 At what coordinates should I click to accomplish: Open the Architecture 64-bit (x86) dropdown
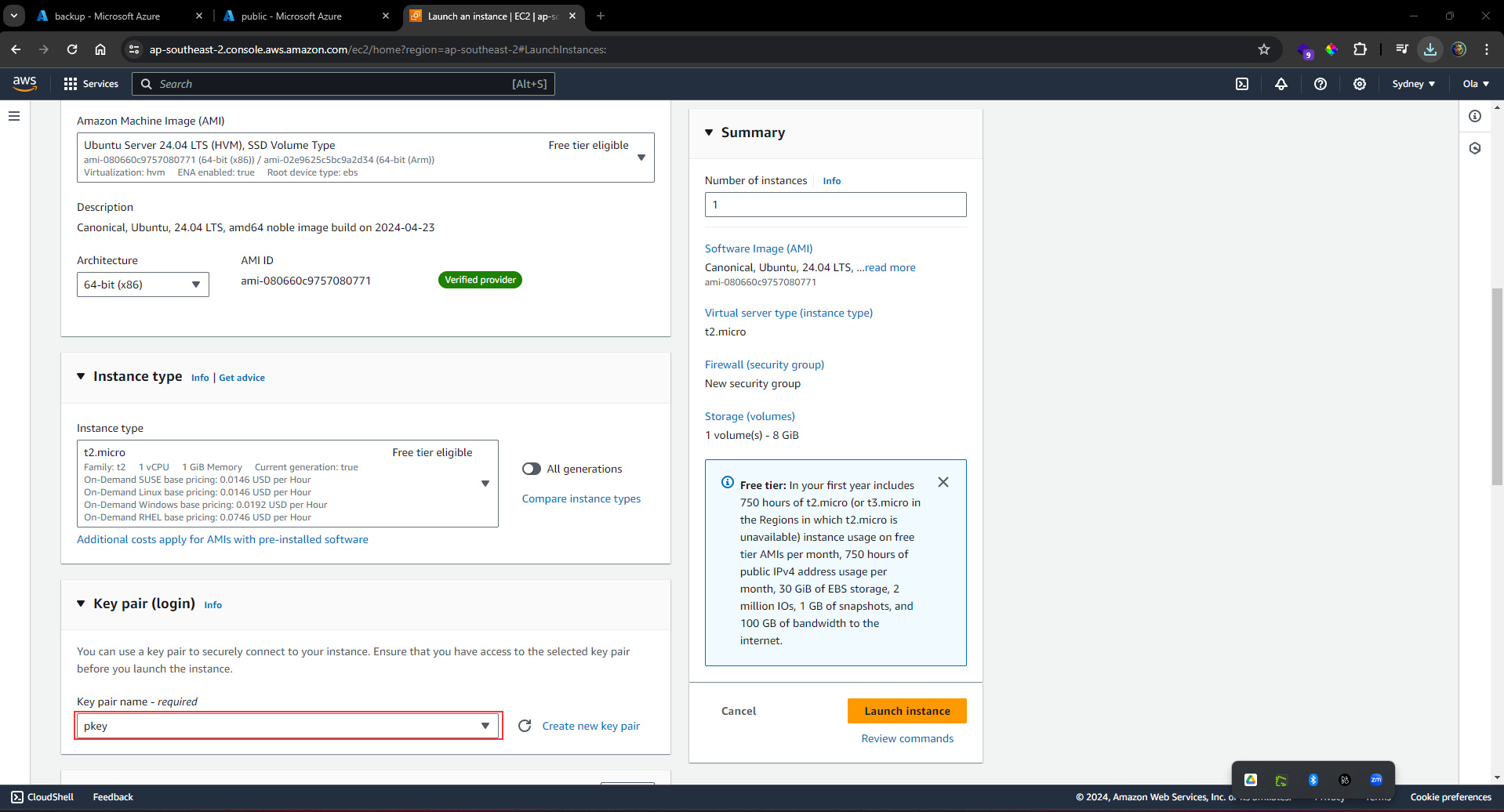143,285
